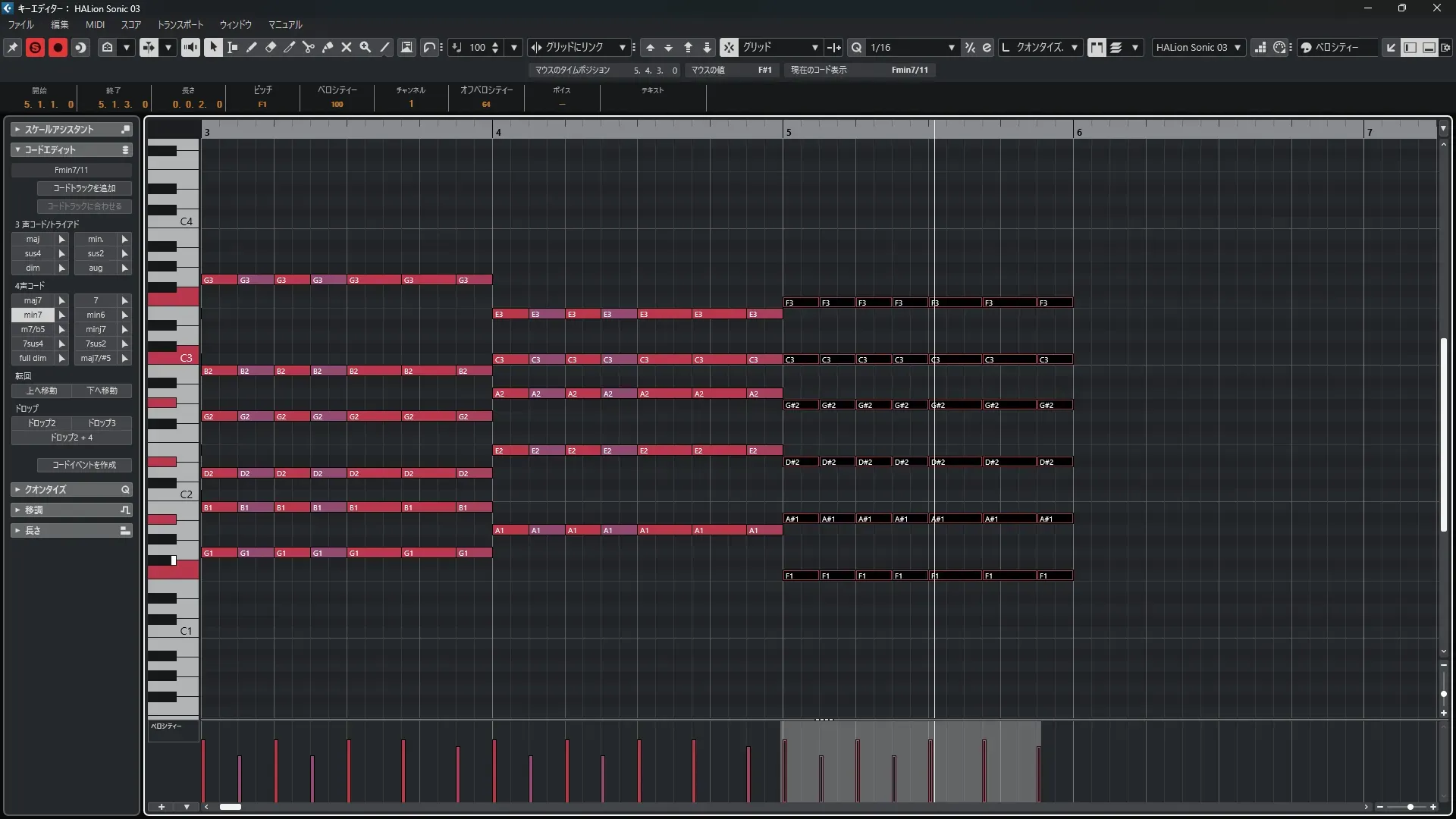The image size is (1456, 819).
Task: Select the Draw pencil tool
Action: tap(252, 47)
